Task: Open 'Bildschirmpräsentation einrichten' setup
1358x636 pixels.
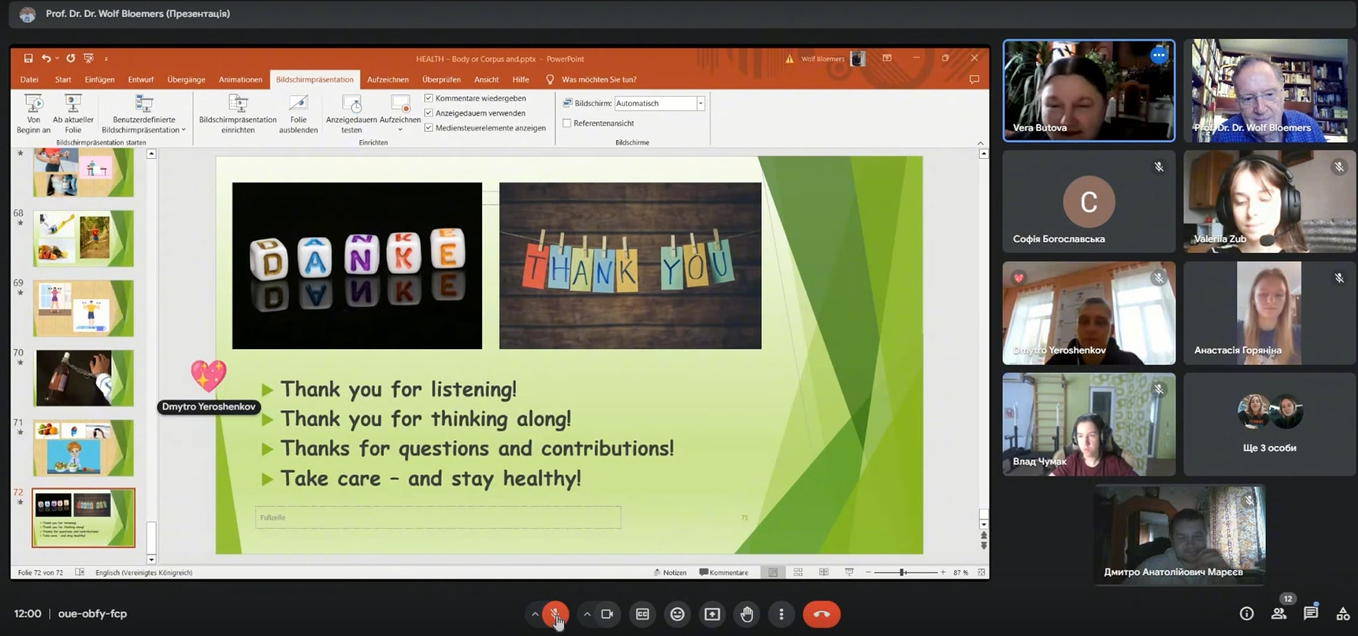Action: point(238,114)
